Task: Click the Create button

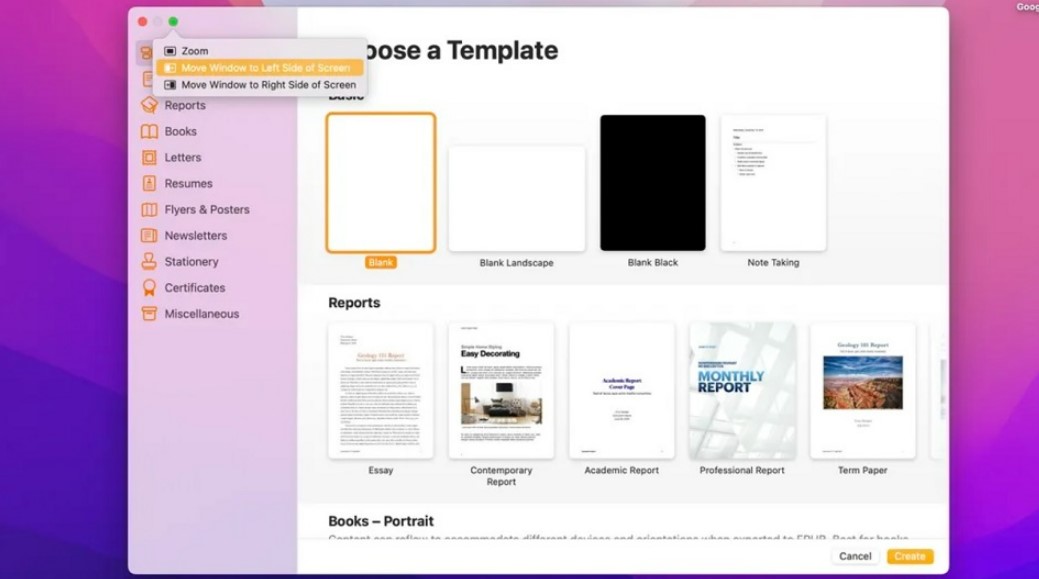Action: click(910, 557)
